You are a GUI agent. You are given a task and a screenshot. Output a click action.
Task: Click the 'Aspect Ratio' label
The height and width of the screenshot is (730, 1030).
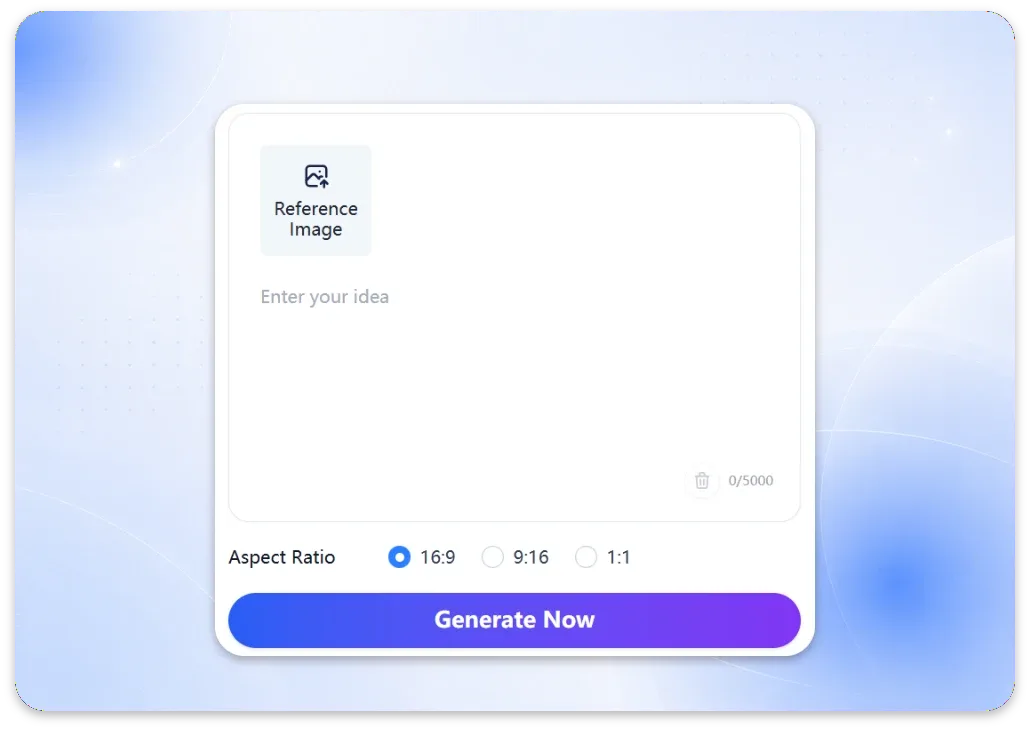(x=282, y=557)
